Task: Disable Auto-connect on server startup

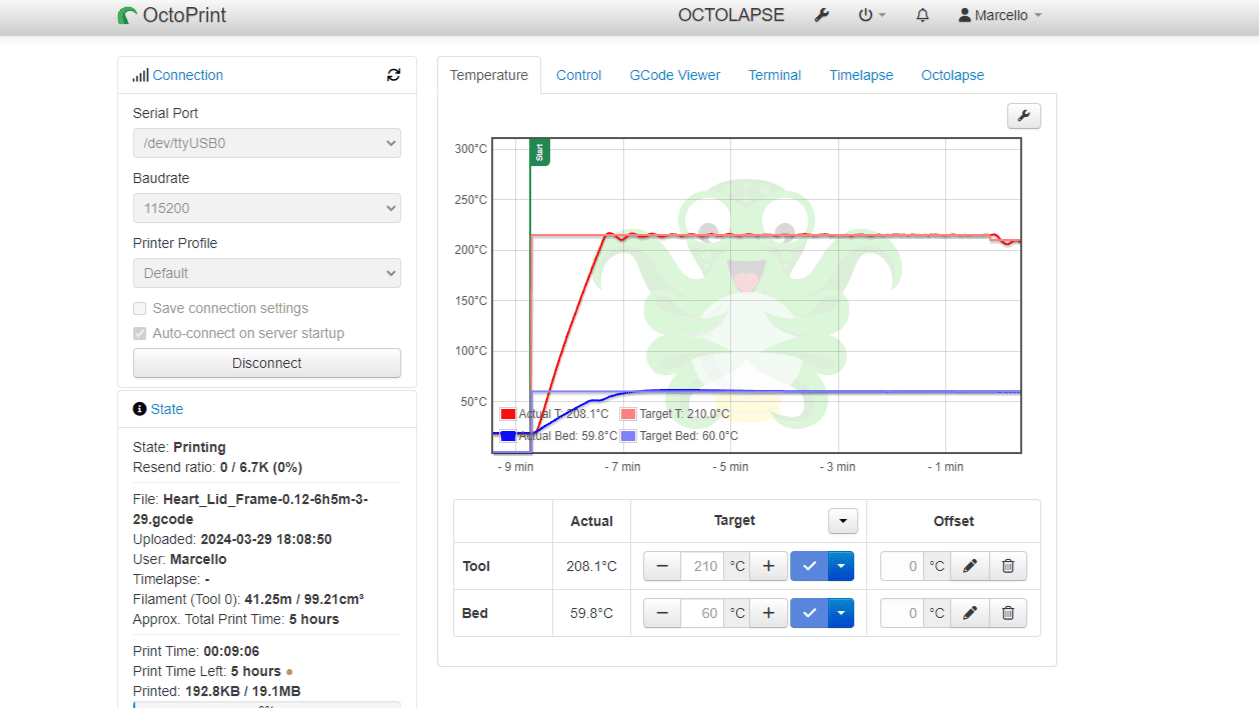Action: [140, 333]
